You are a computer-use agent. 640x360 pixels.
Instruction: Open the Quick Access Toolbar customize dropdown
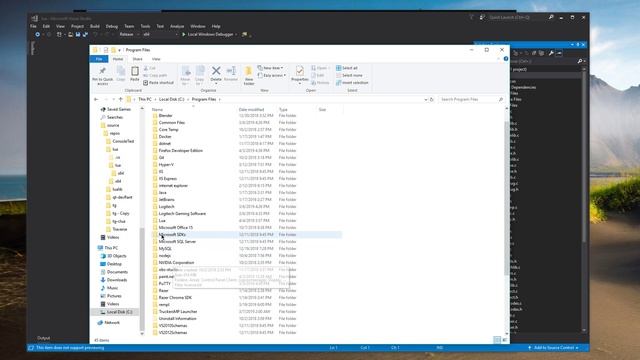click(120, 50)
